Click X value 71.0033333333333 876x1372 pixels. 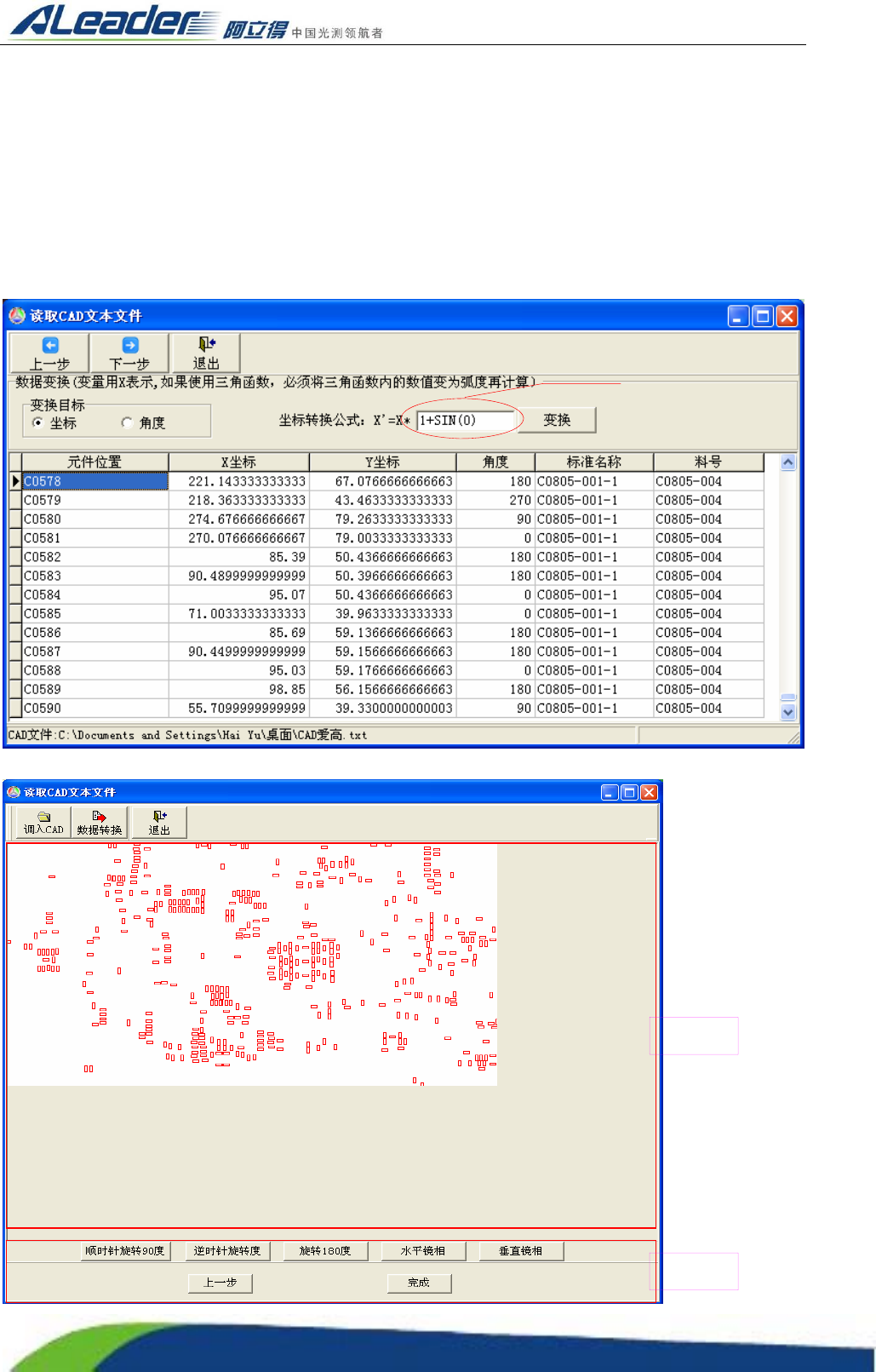pos(239,613)
